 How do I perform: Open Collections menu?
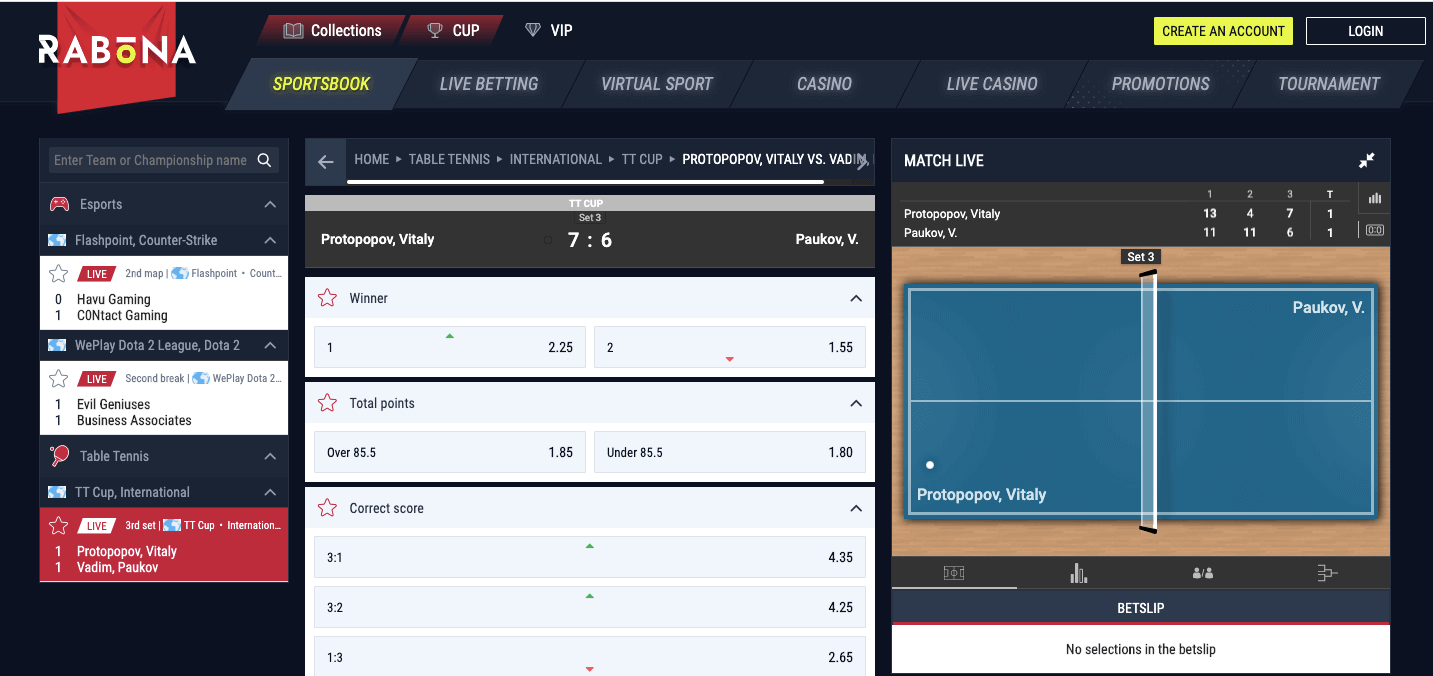pyautogui.click(x=333, y=30)
